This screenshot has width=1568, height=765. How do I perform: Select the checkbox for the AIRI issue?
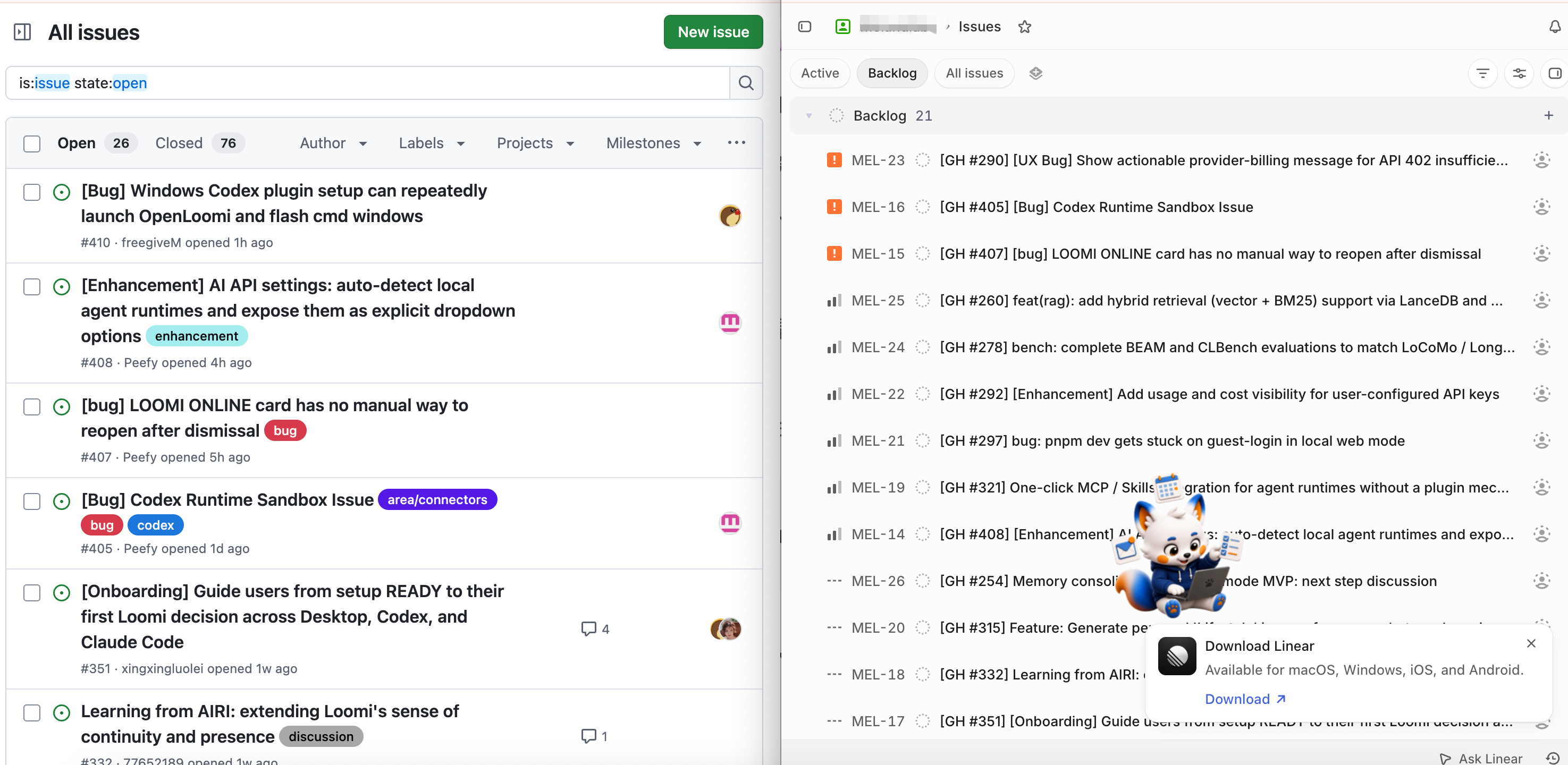(x=32, y=712)
